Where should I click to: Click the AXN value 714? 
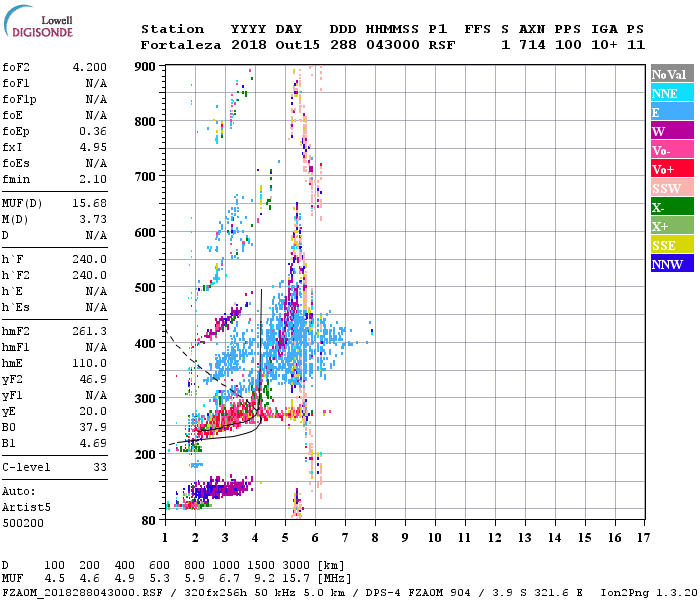(x=532, y=45)
